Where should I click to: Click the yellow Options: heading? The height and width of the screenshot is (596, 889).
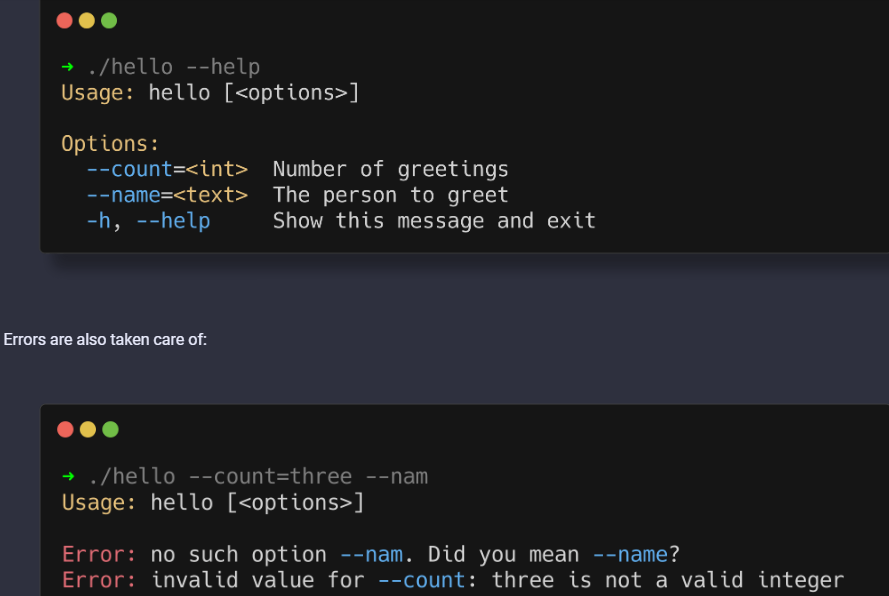pos(110,144)
